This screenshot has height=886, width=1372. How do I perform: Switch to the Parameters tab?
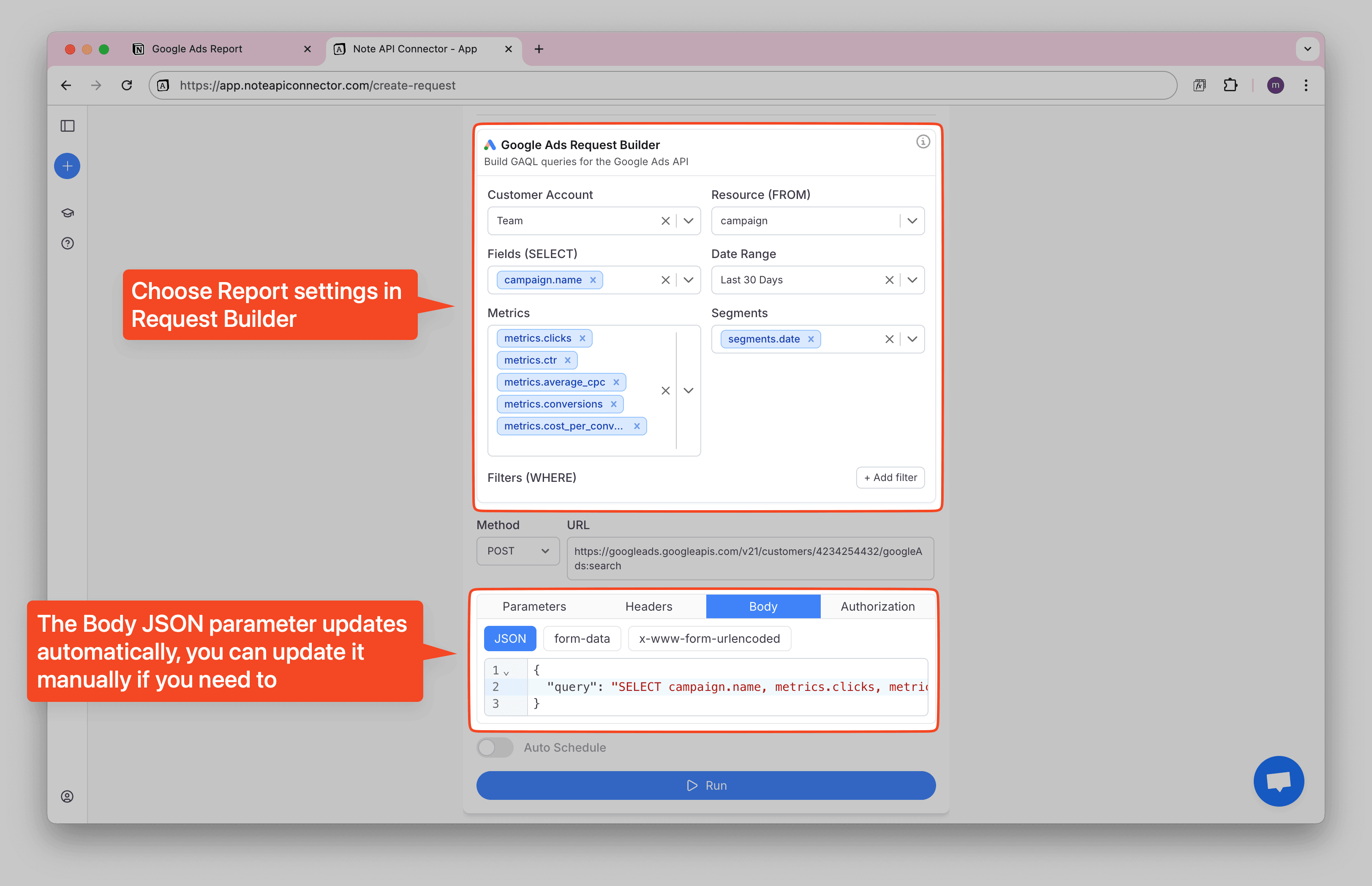pyautogui.click(x=534, y=606)
